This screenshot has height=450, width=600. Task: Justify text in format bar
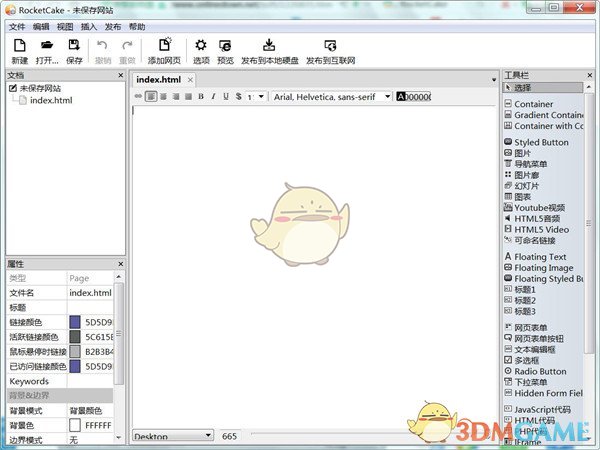point(188,96)
